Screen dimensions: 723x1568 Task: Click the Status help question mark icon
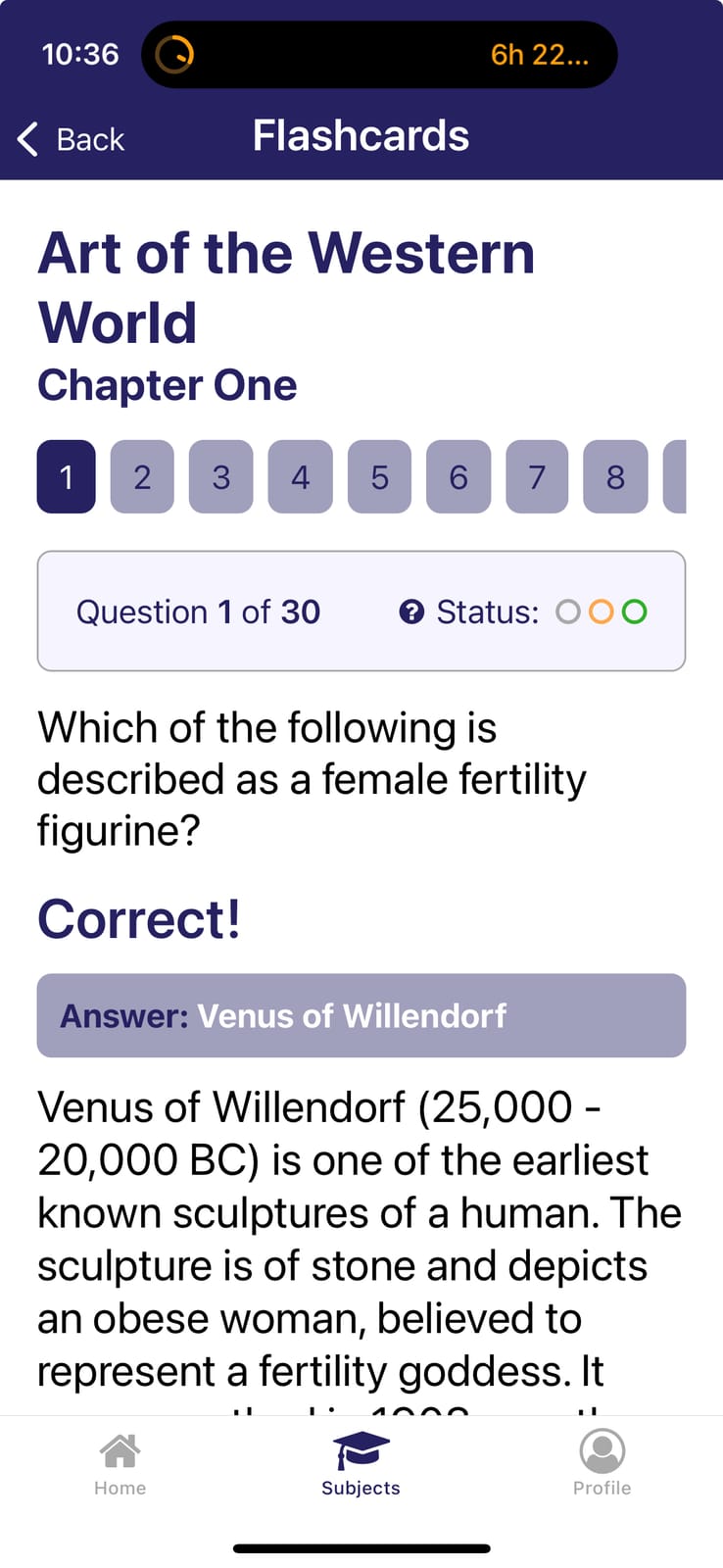click(411, 612)
